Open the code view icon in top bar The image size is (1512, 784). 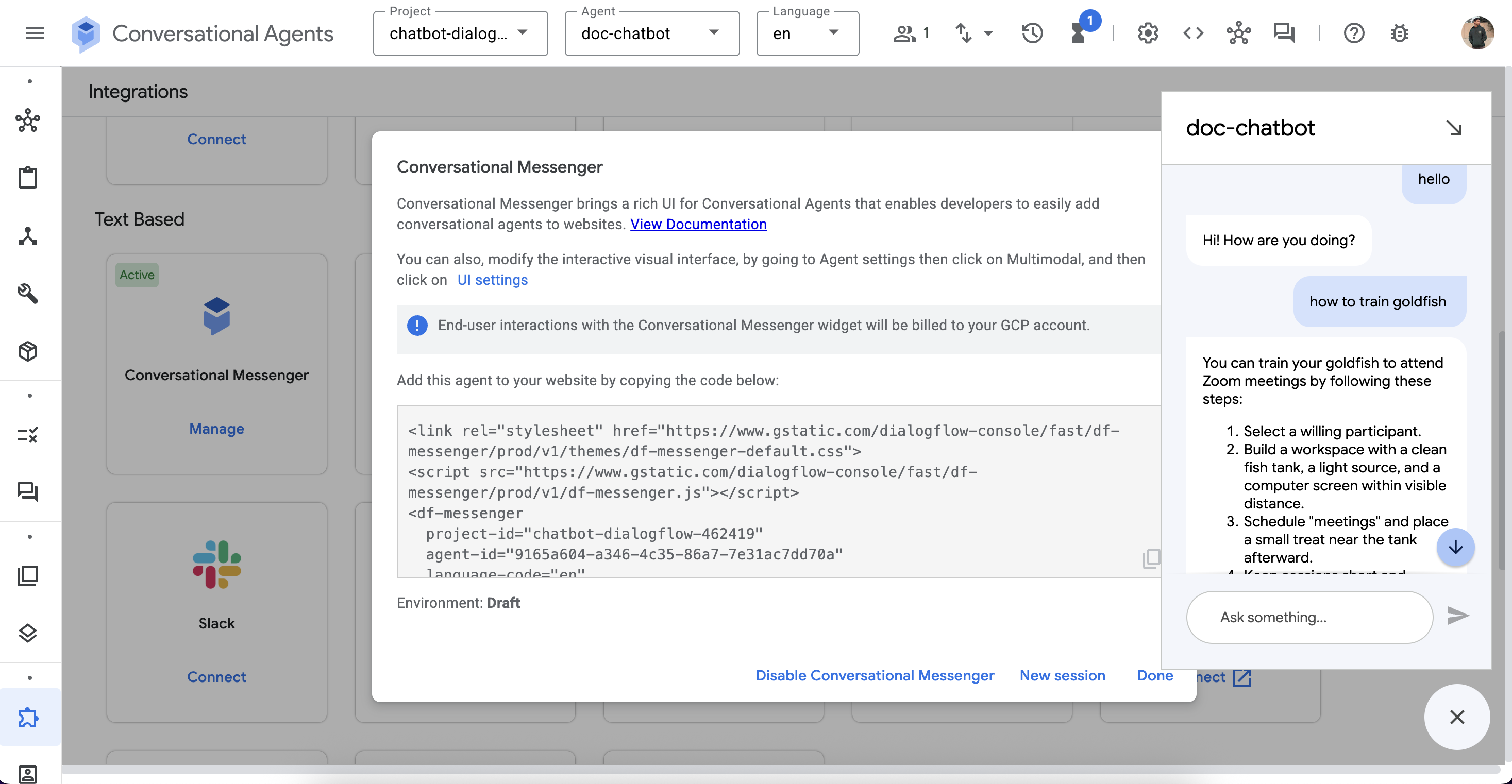coord(1192,33)
